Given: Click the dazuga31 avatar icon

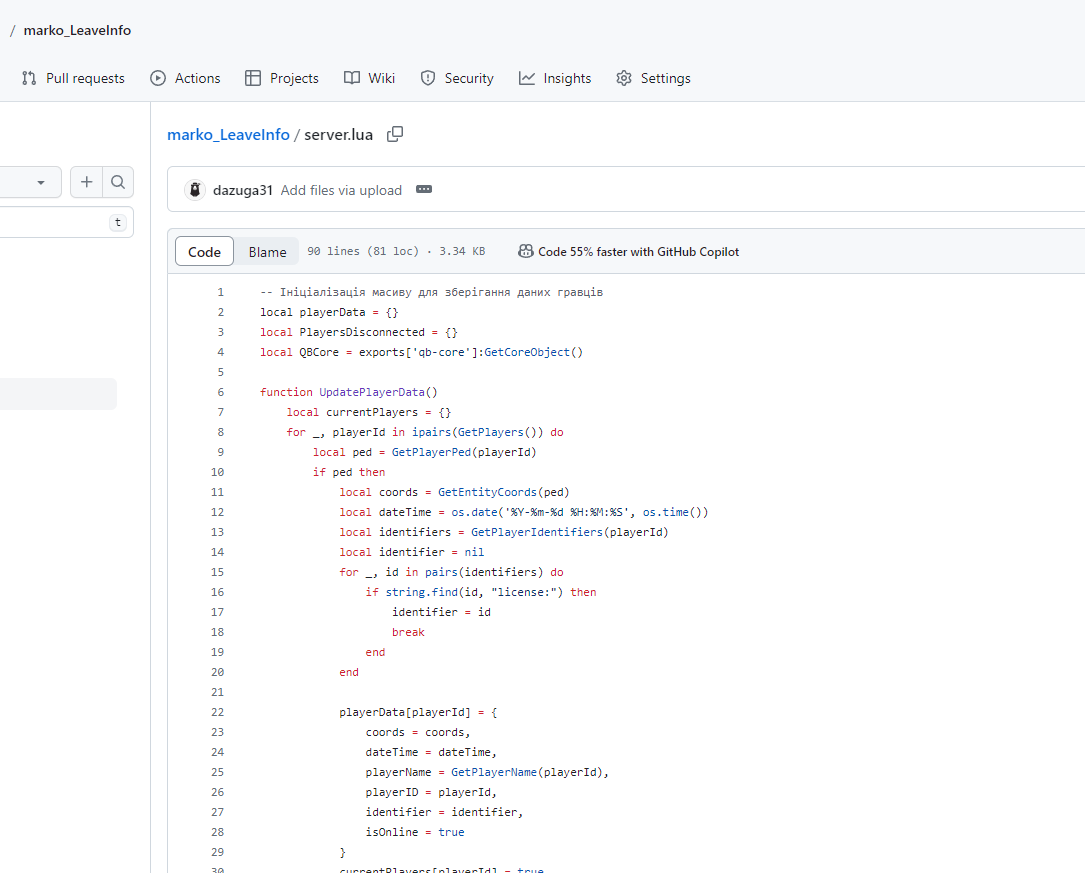Looking at the screenshot, I should pos(195,190).
